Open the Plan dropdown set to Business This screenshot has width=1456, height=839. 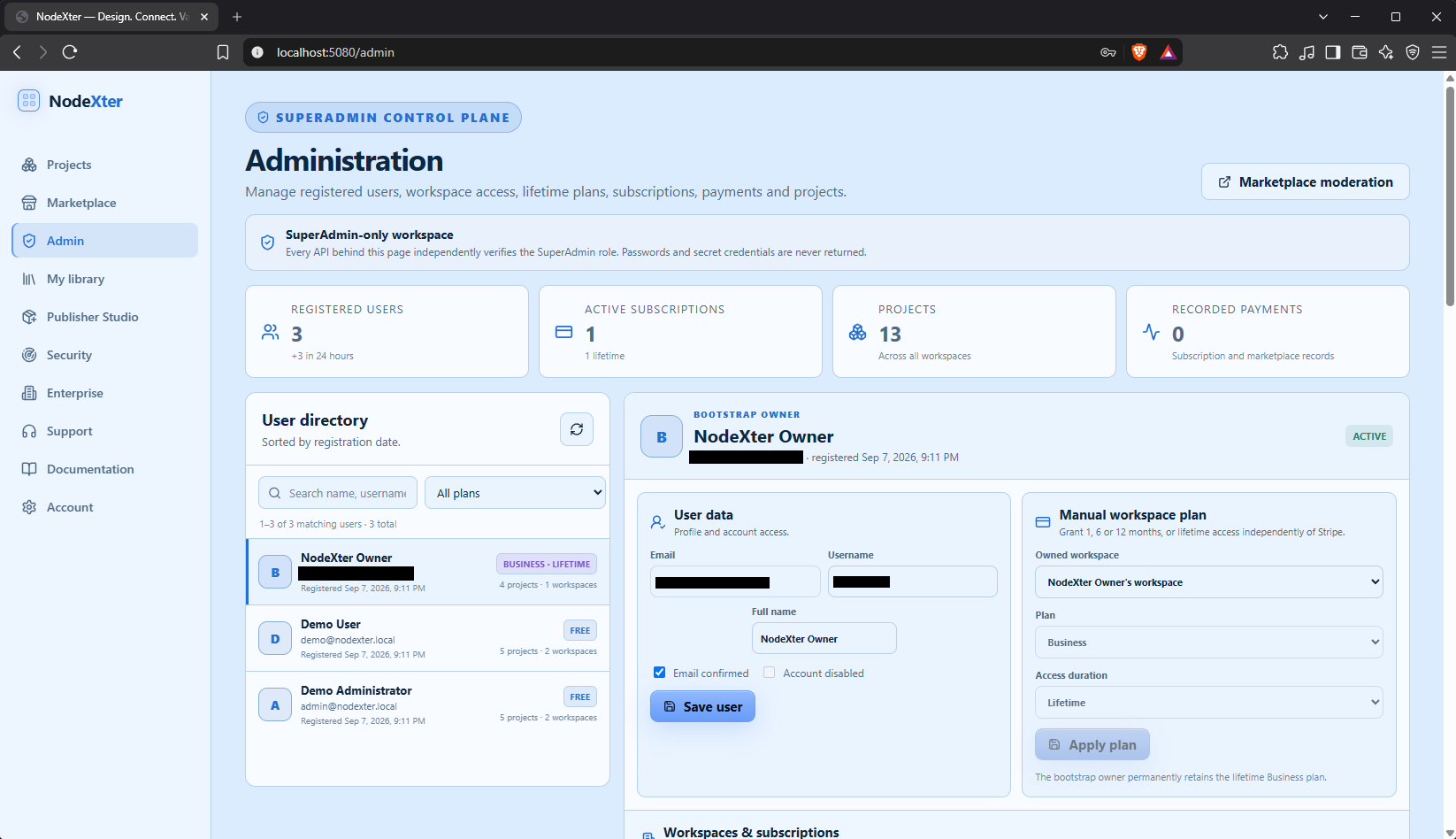(x=1208, y=643)
